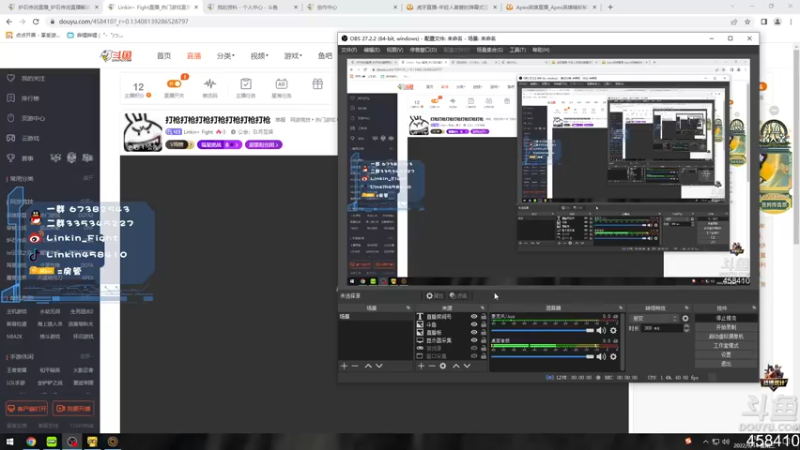Viewport: 800px width, 450px height.
Task: Click 停止推流 stop streaming button in OBS
Action: coord(726,318)
